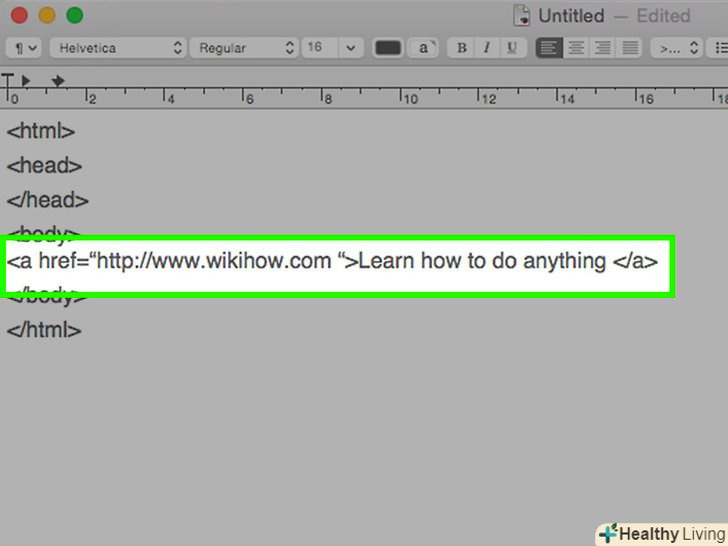Click the font size field showing 16

319,48
